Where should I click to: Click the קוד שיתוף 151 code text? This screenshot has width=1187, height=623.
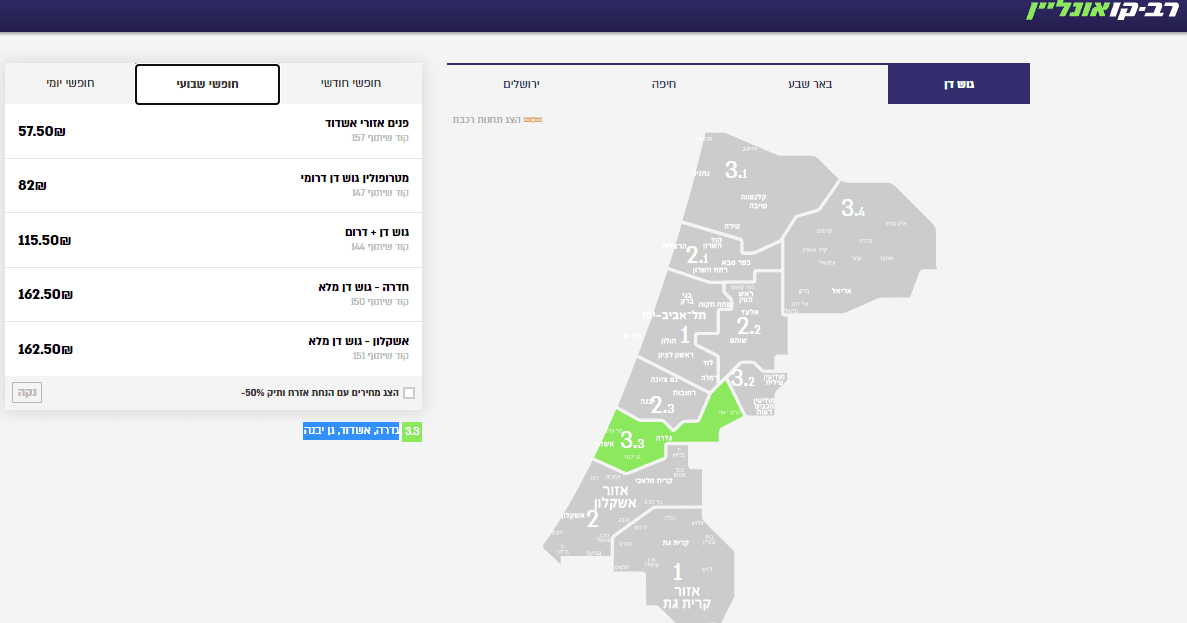pos(380,356)
